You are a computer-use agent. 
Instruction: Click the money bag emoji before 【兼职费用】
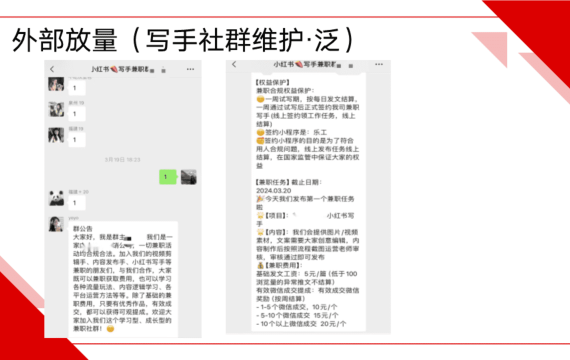click(x=260, y=265)
